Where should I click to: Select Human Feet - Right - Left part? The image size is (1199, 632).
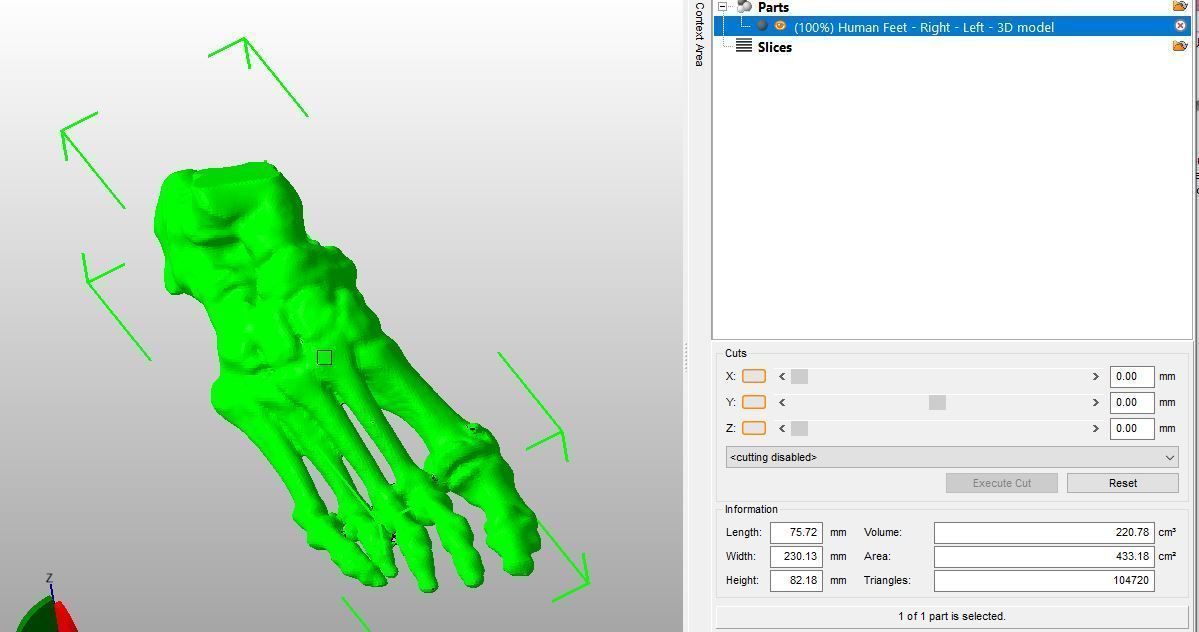pyautogui.click(x=951, y=27)
